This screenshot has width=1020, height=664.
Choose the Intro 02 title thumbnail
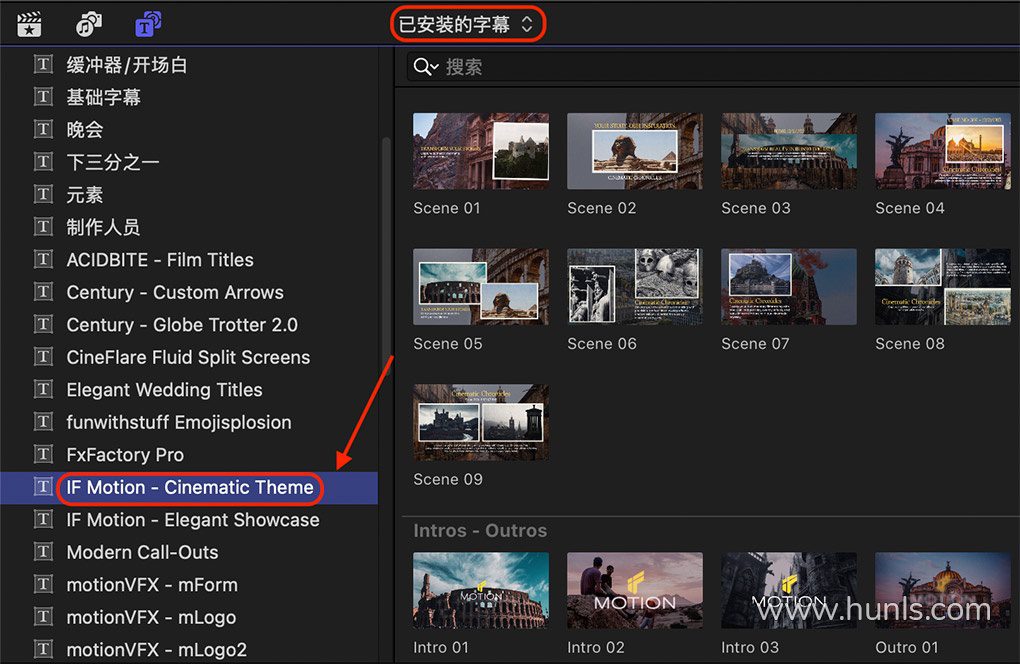tap(635, 591)
